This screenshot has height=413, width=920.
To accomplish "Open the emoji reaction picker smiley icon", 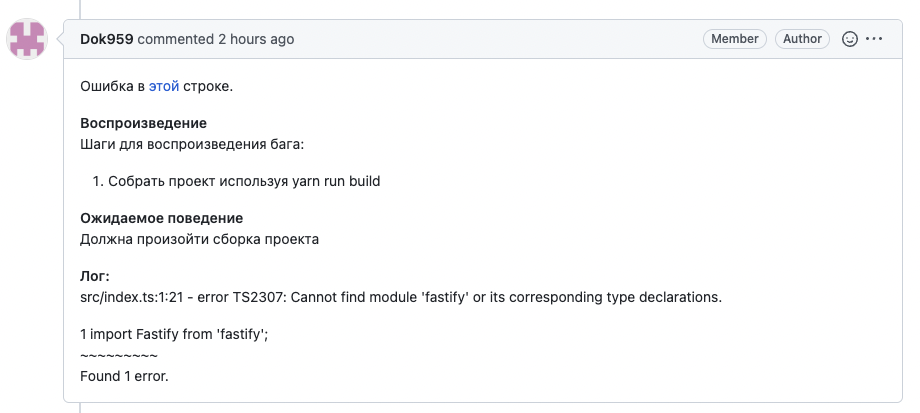I will point(850,39).
